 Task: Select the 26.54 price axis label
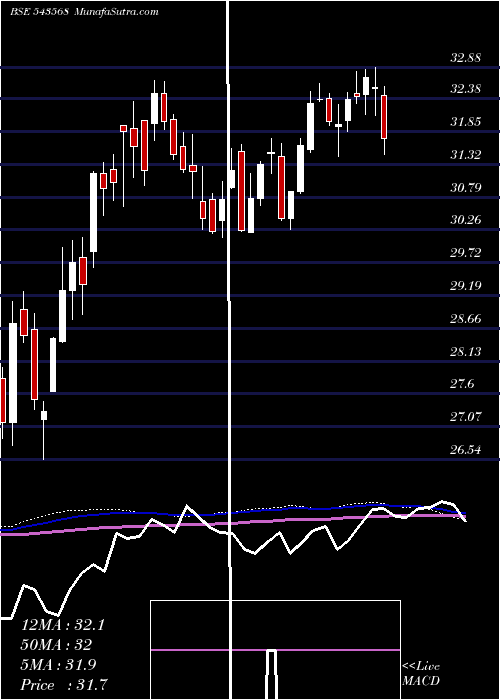pos(466,450)
